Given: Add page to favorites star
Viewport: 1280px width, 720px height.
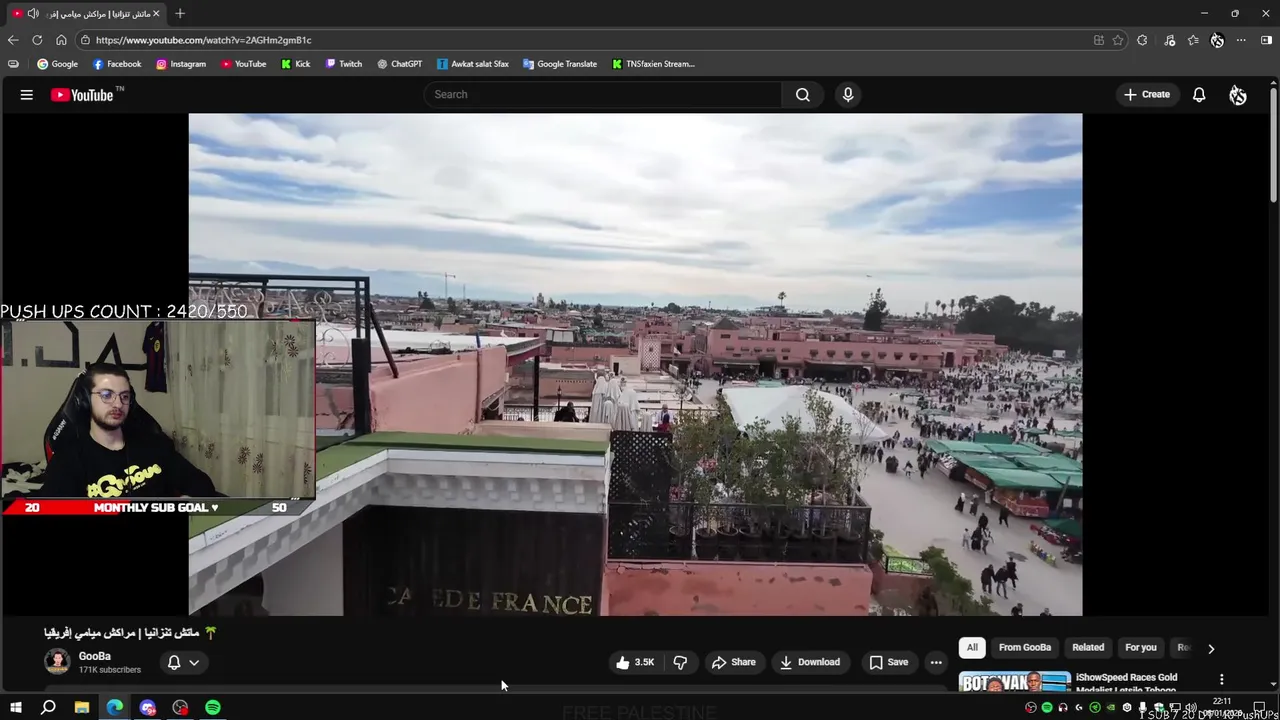Looking at the screenshot, I should coord(1118,40).
